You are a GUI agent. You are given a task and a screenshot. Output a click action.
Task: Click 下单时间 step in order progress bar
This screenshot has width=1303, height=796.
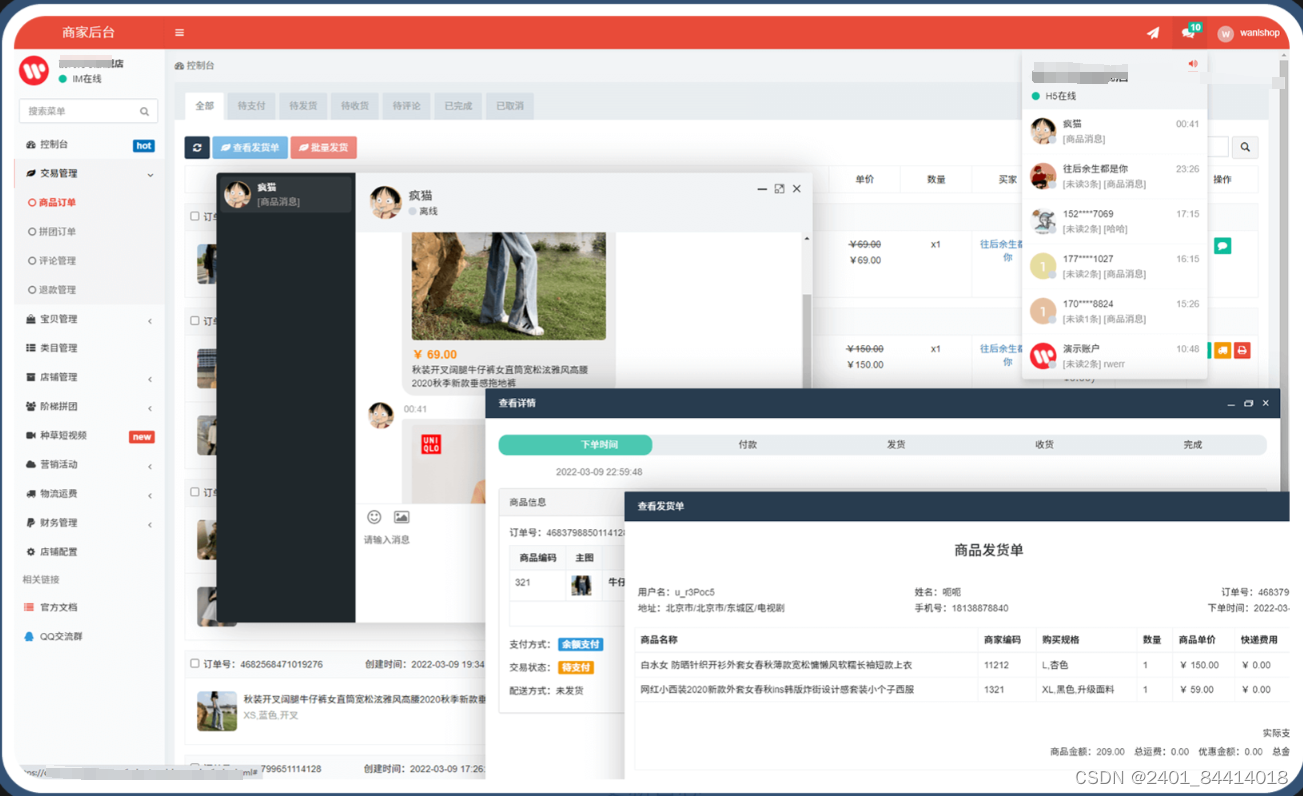(x=576, y=445)
